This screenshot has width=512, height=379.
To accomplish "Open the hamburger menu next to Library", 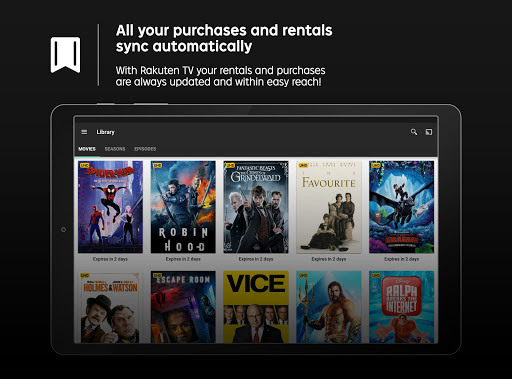I will click(x=84, y=132).
